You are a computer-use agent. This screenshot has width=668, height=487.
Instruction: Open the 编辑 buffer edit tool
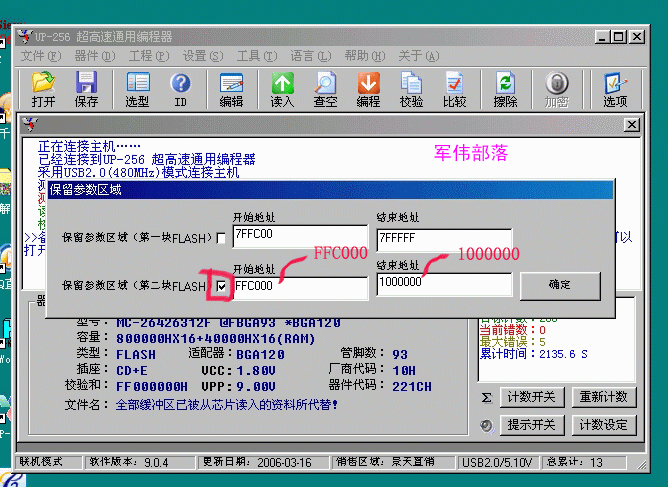point(231,89)
